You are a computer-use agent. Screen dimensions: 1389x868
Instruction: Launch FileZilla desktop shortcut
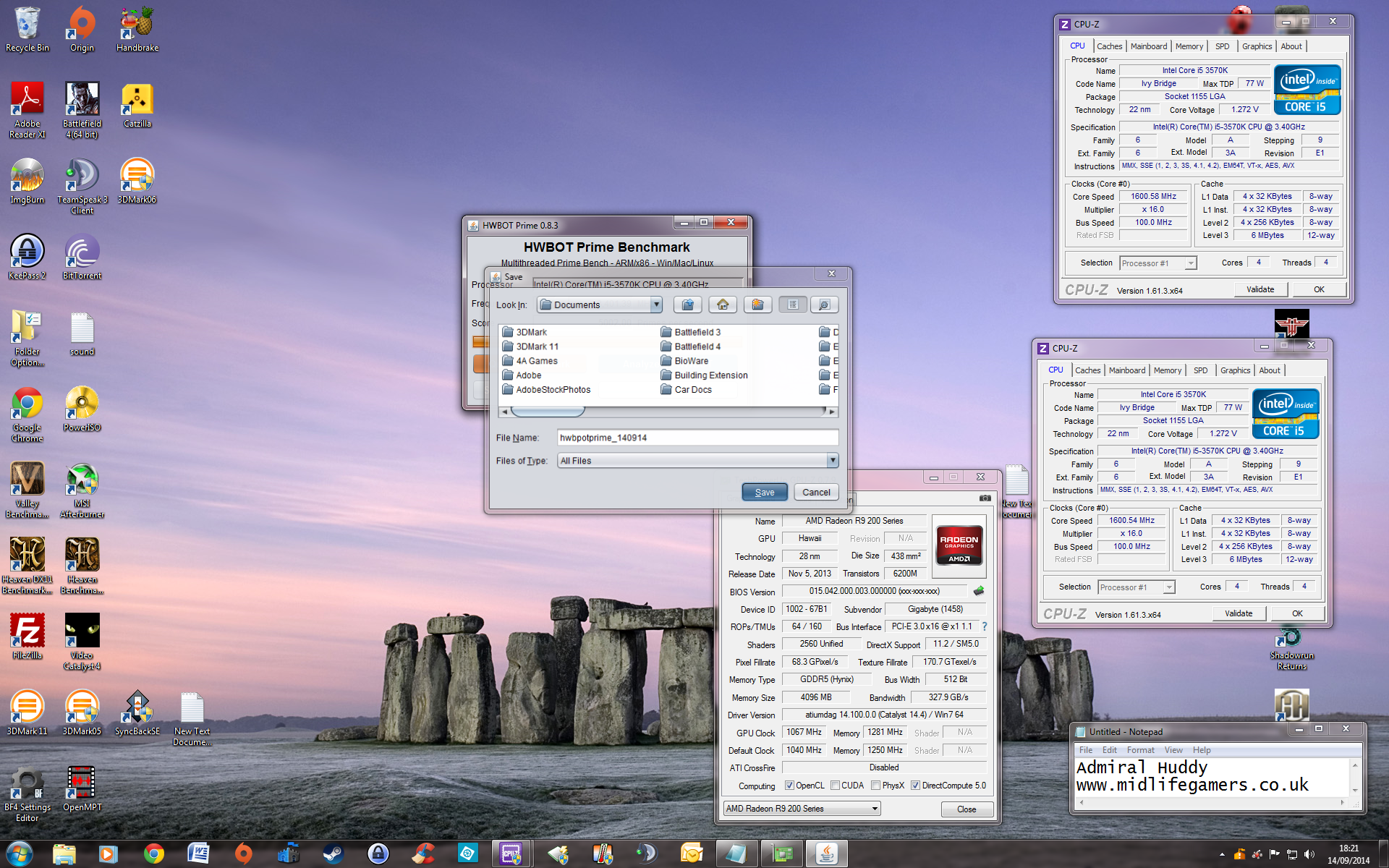click(x=27, y=637)
